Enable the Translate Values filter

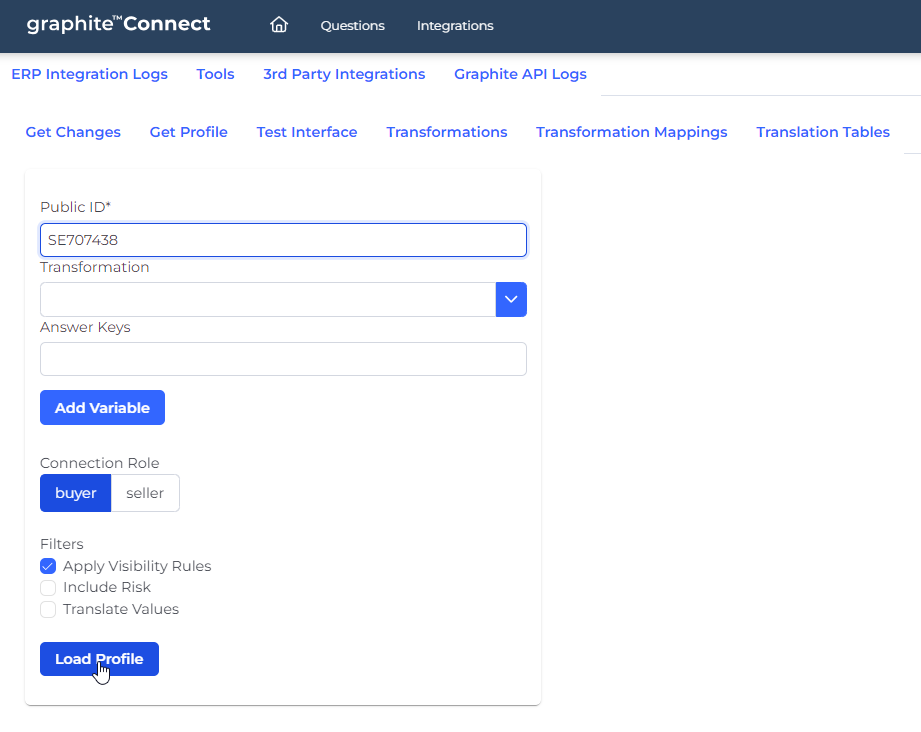[x=48, y=609]
